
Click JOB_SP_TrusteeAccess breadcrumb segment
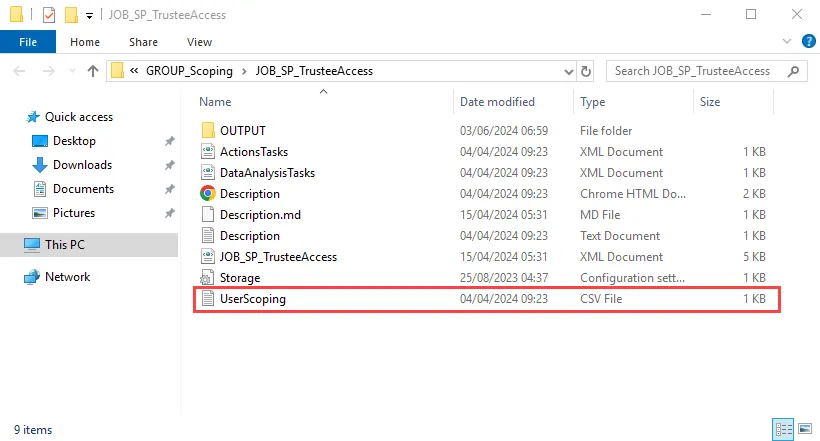pyautogui.click(x=314, y=71)
